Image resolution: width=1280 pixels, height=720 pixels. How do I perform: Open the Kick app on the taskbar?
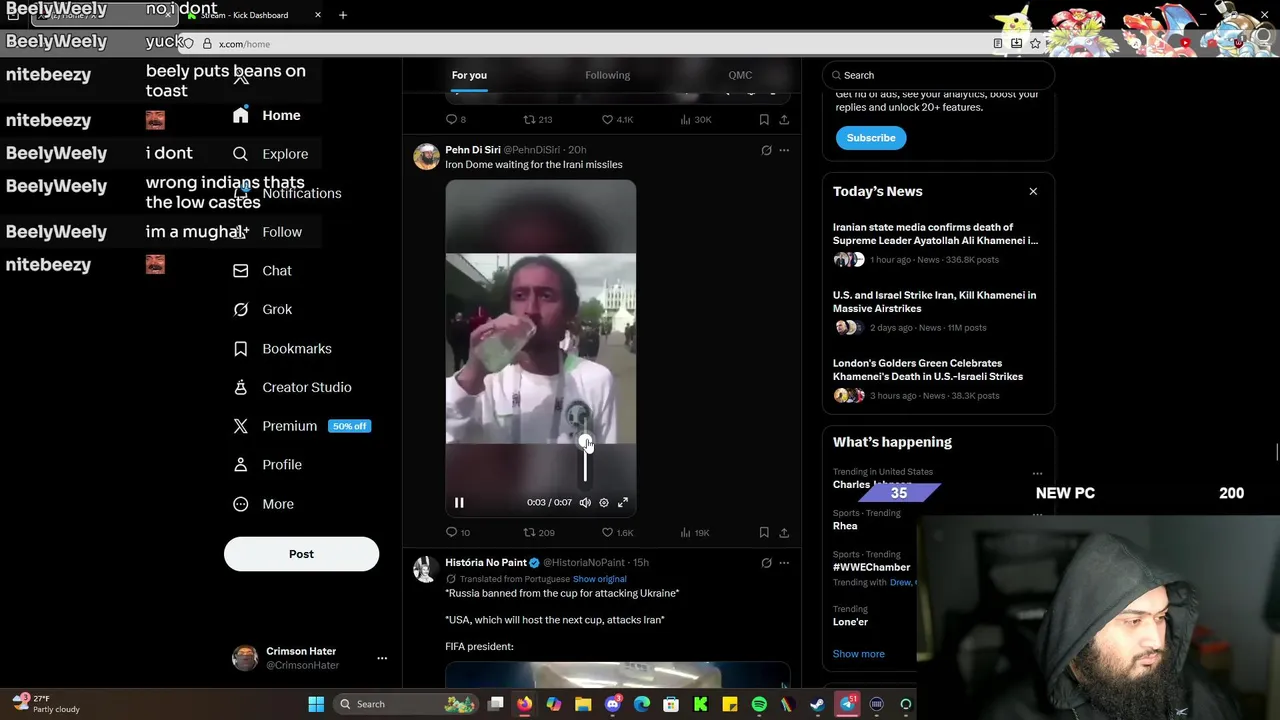coord(700,704)
